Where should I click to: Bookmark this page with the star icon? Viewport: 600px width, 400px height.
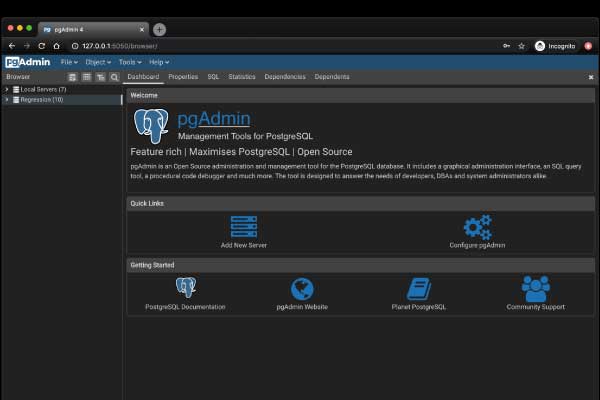(522, 46)
